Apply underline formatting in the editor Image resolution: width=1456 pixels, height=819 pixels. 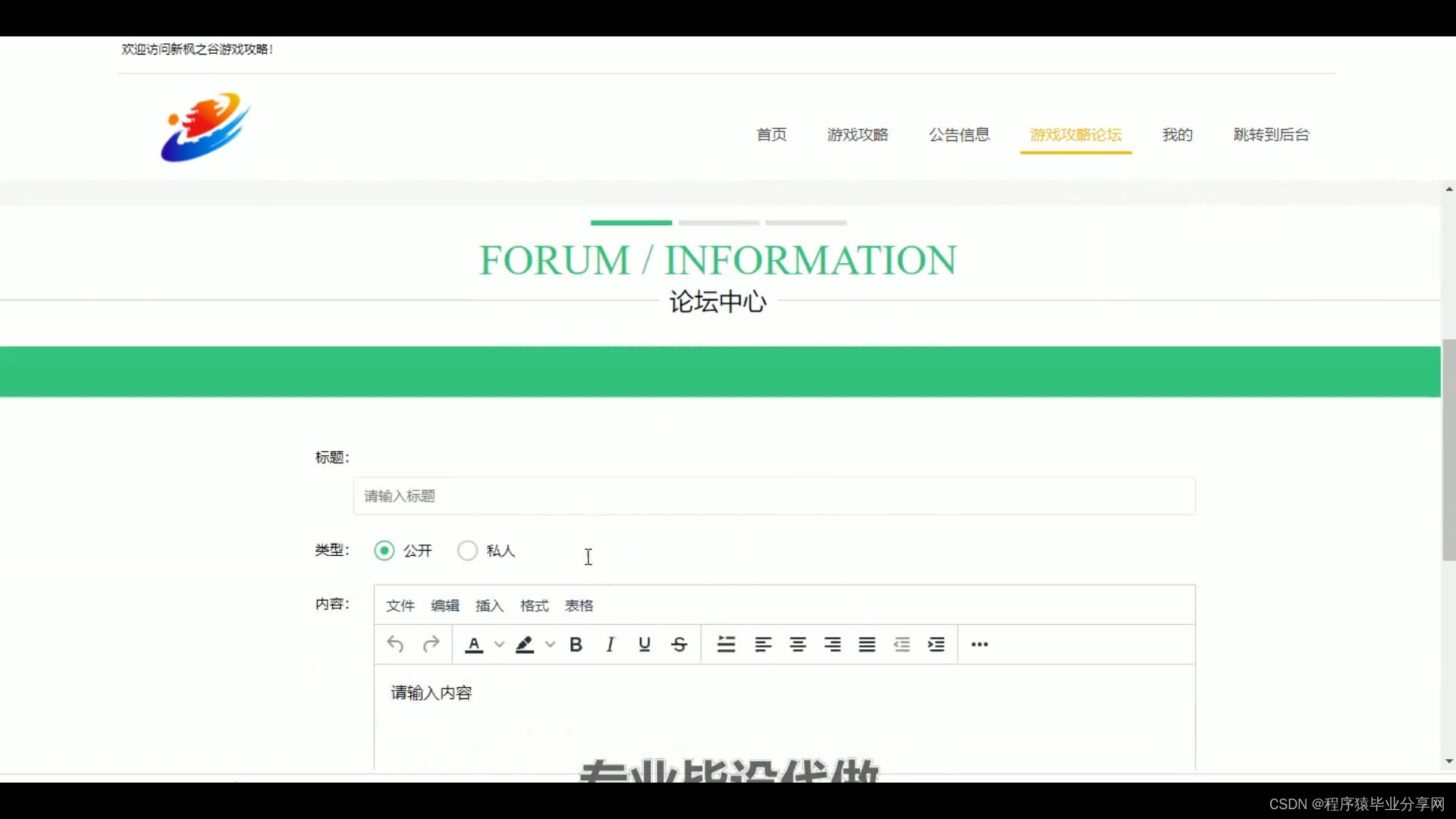pos(645,645)
